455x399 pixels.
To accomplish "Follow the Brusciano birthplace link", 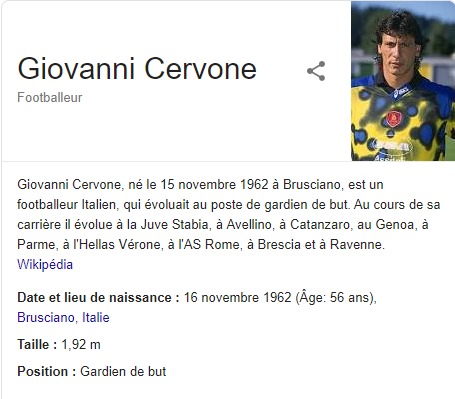I will pyautogui.click(x=46, y=317).
